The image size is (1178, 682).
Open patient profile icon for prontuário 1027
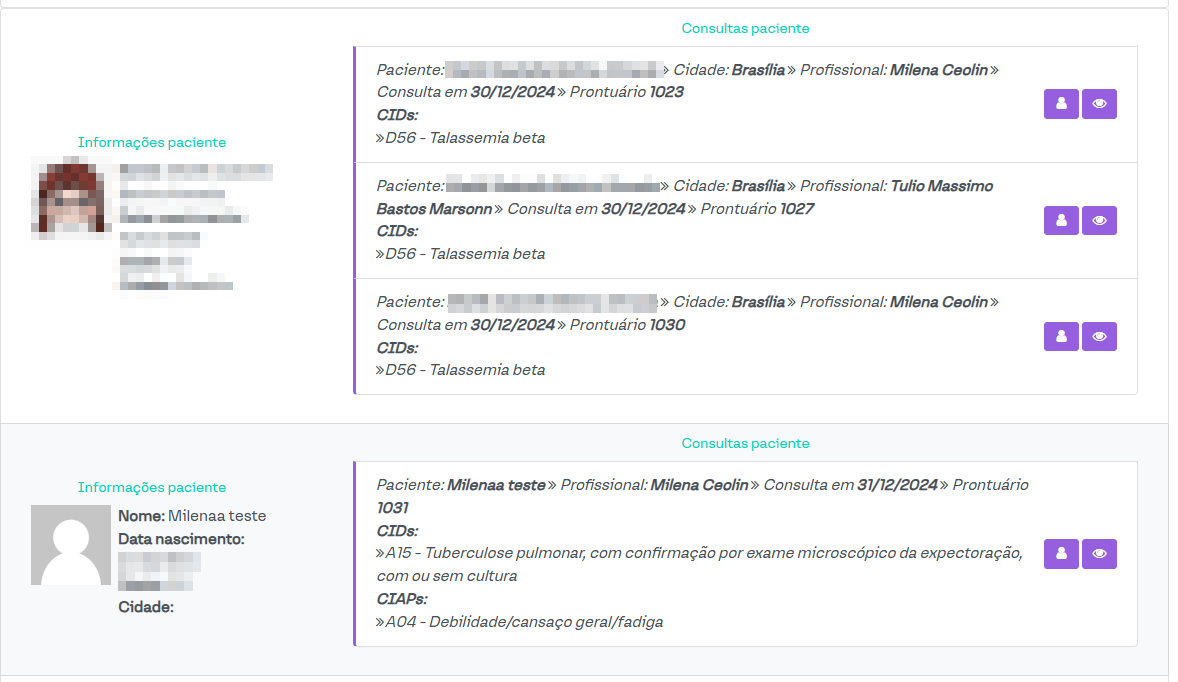(x=1061, y=221)
